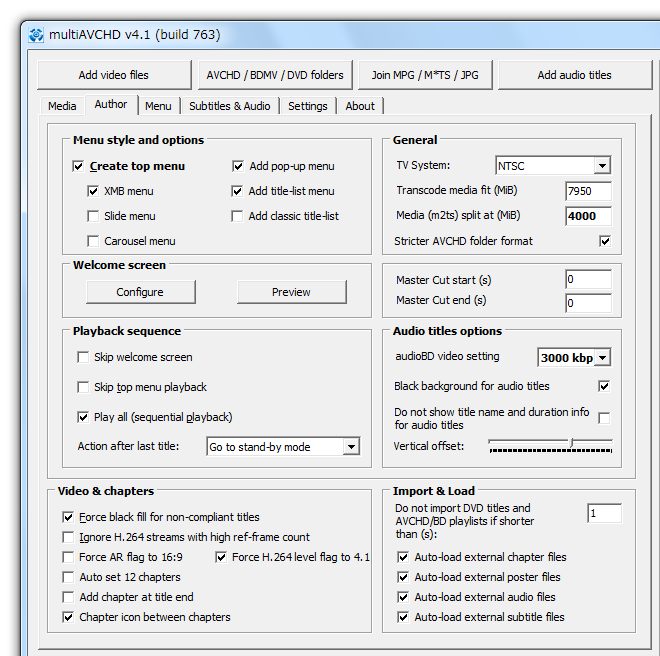Click the multiAVCHD title bar app icon
Image resolution: width=660 pixels, height=656 pixels.
tap(36, 35)
